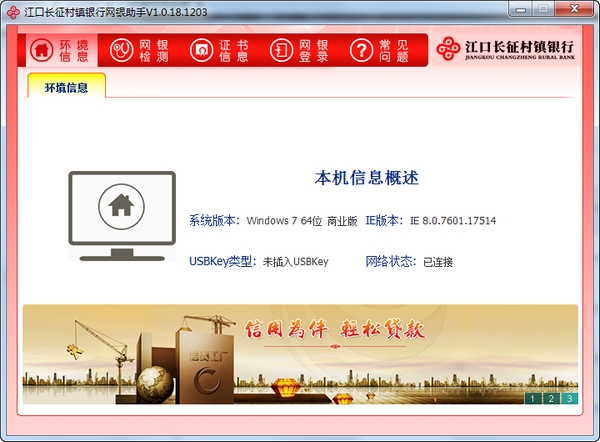Show banner slide 1
This screenshot has width=600, height=442.
pyautogui.click(x=532, y=398)
